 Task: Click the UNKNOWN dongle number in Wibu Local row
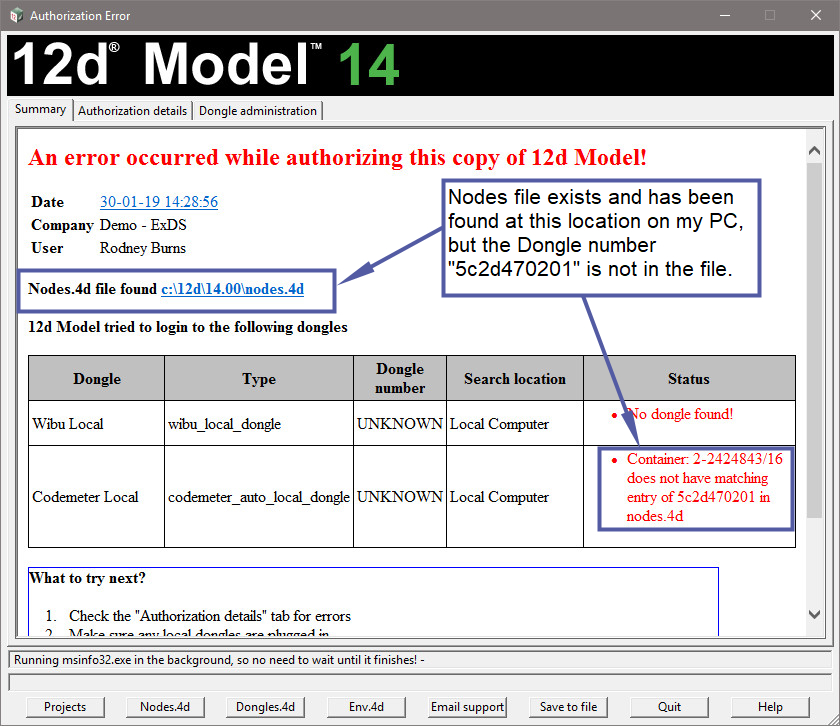pyautogui.click(x=400, y=423)
